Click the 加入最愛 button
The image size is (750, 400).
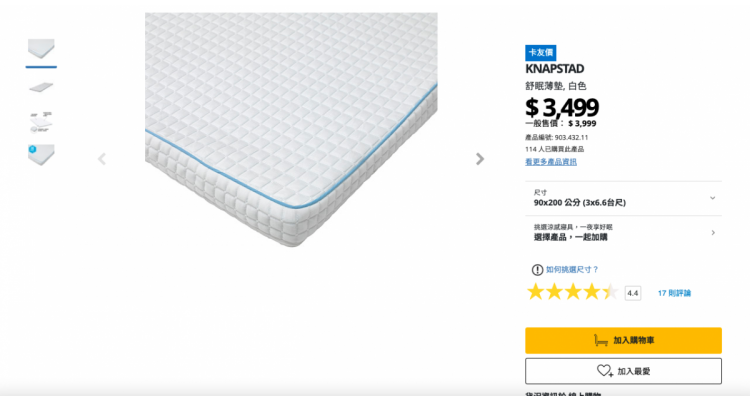click(x=623, y=371)
